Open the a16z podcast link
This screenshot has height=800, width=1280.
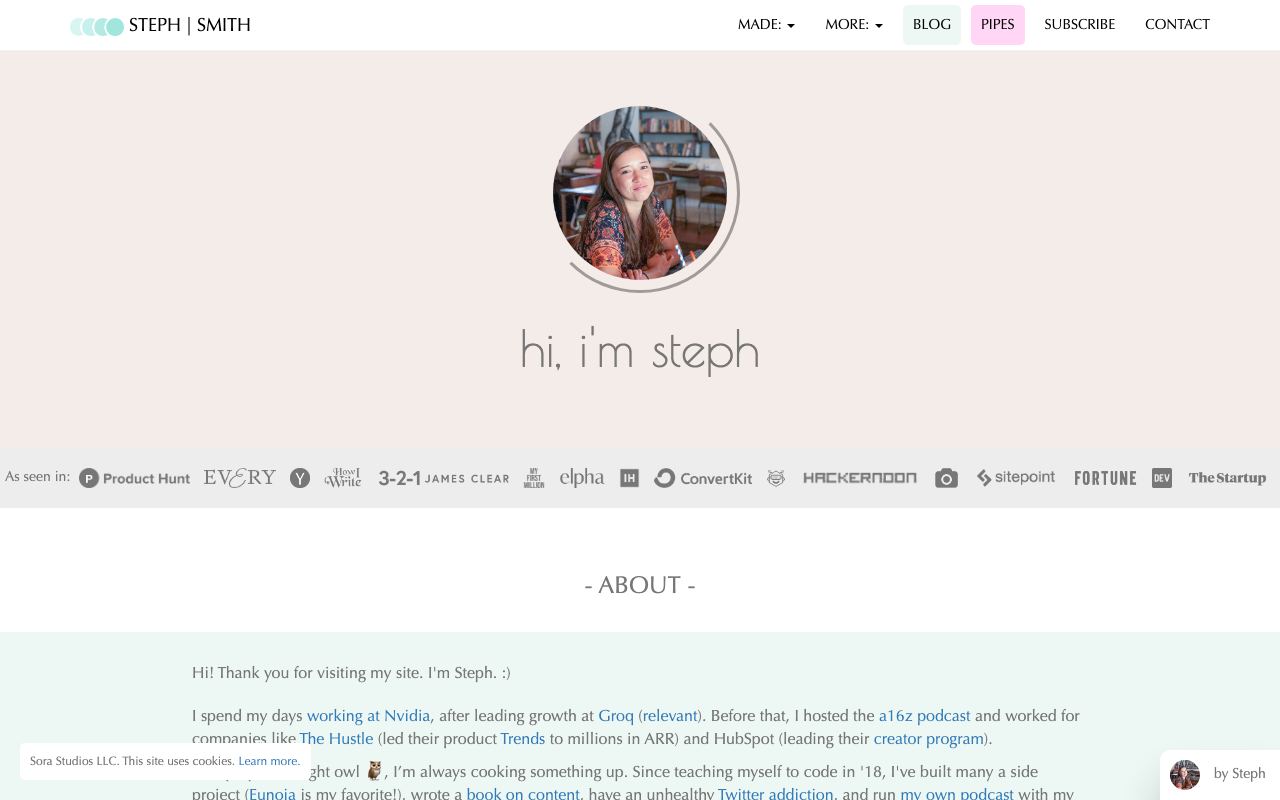point(925,716)
